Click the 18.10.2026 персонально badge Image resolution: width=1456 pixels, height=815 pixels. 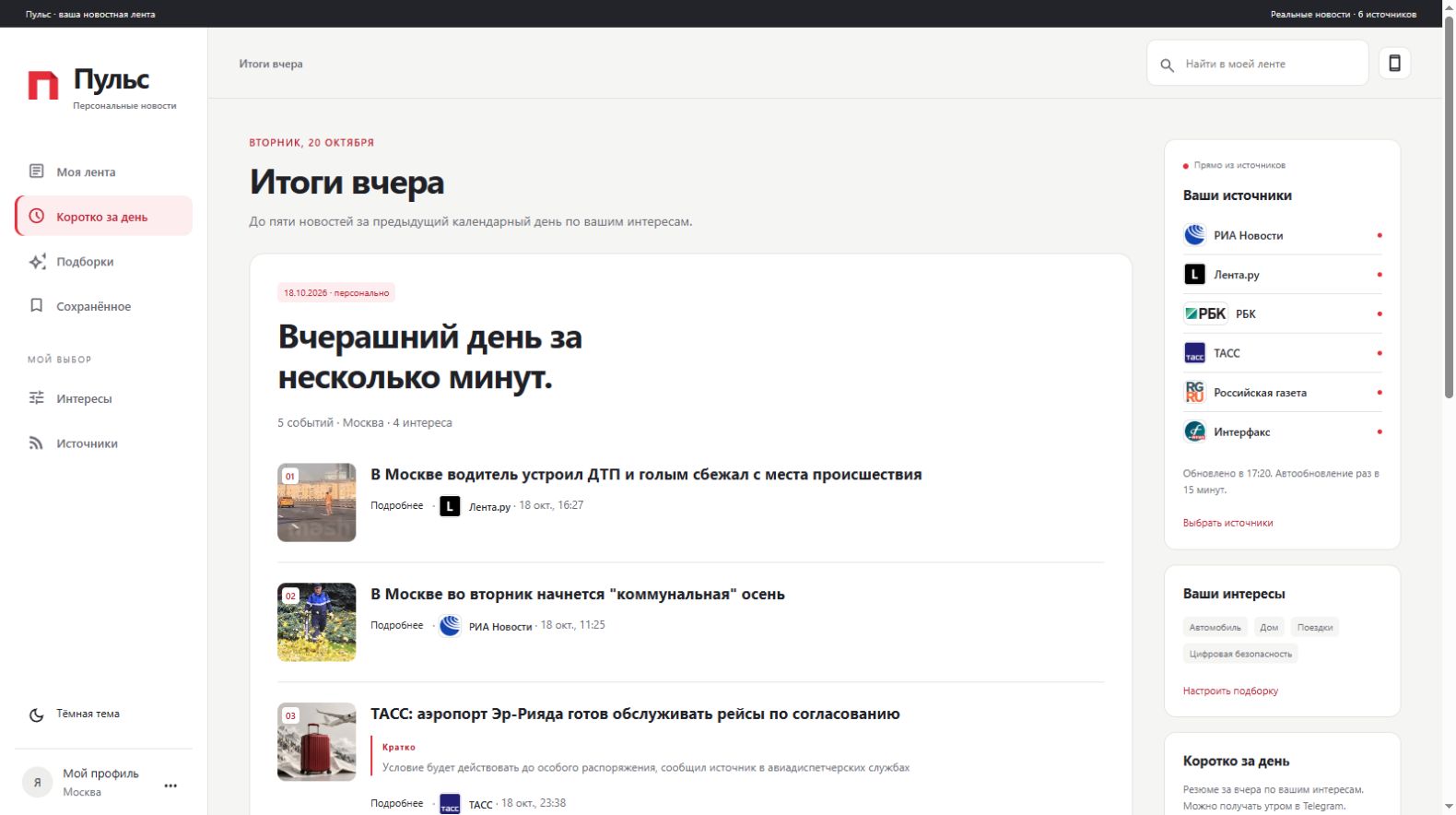point(336,292)
